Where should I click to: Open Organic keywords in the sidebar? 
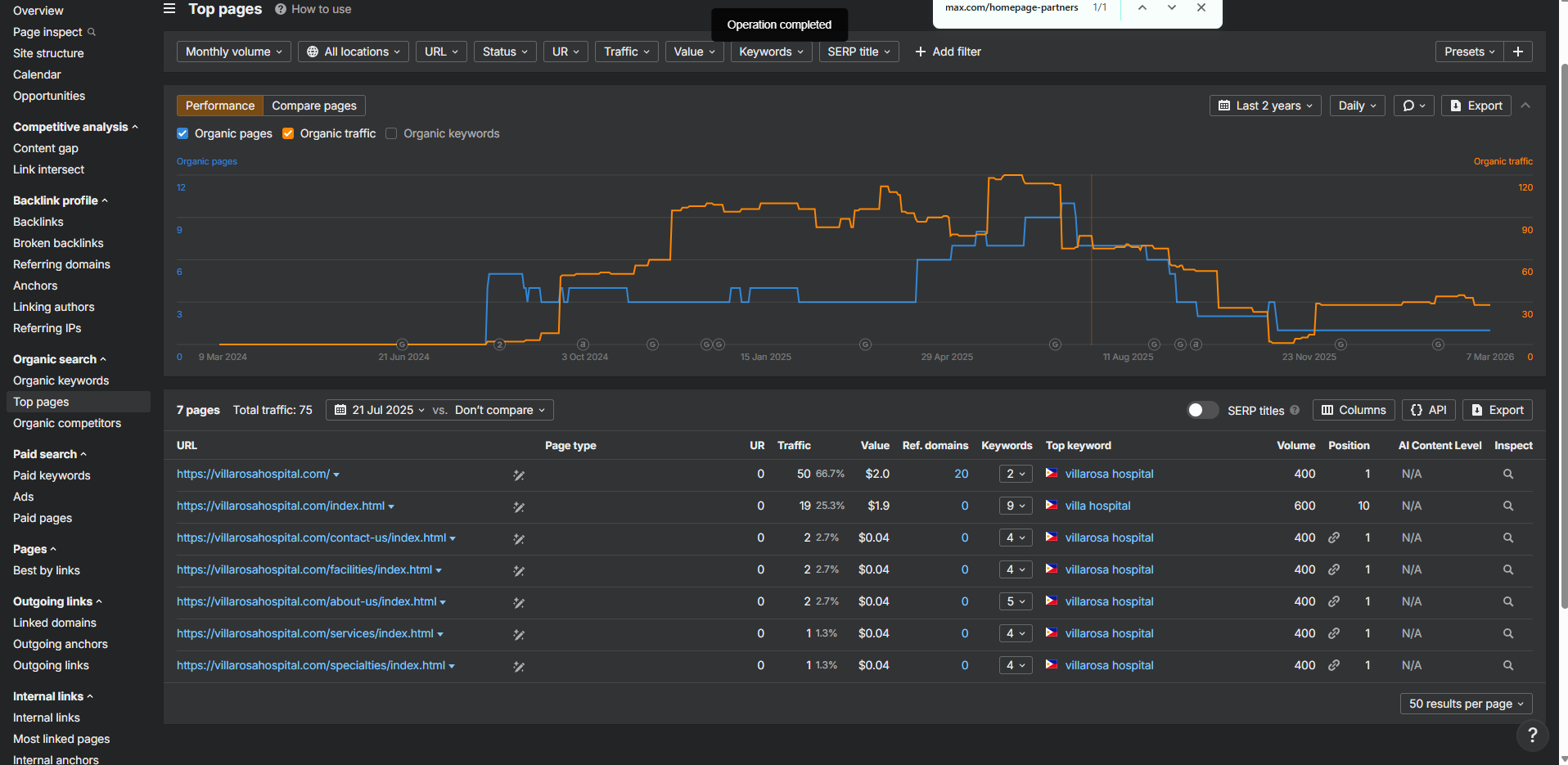[x=61, y=380]
